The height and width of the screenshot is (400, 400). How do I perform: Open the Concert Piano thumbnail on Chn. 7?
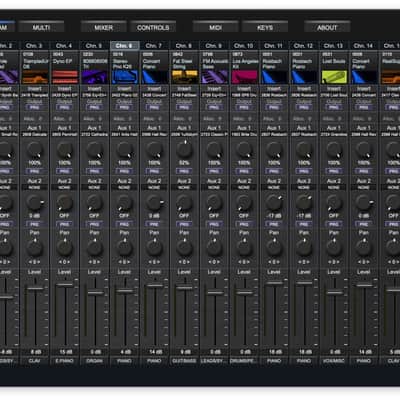pyautogui.click(x=155, y=77)
